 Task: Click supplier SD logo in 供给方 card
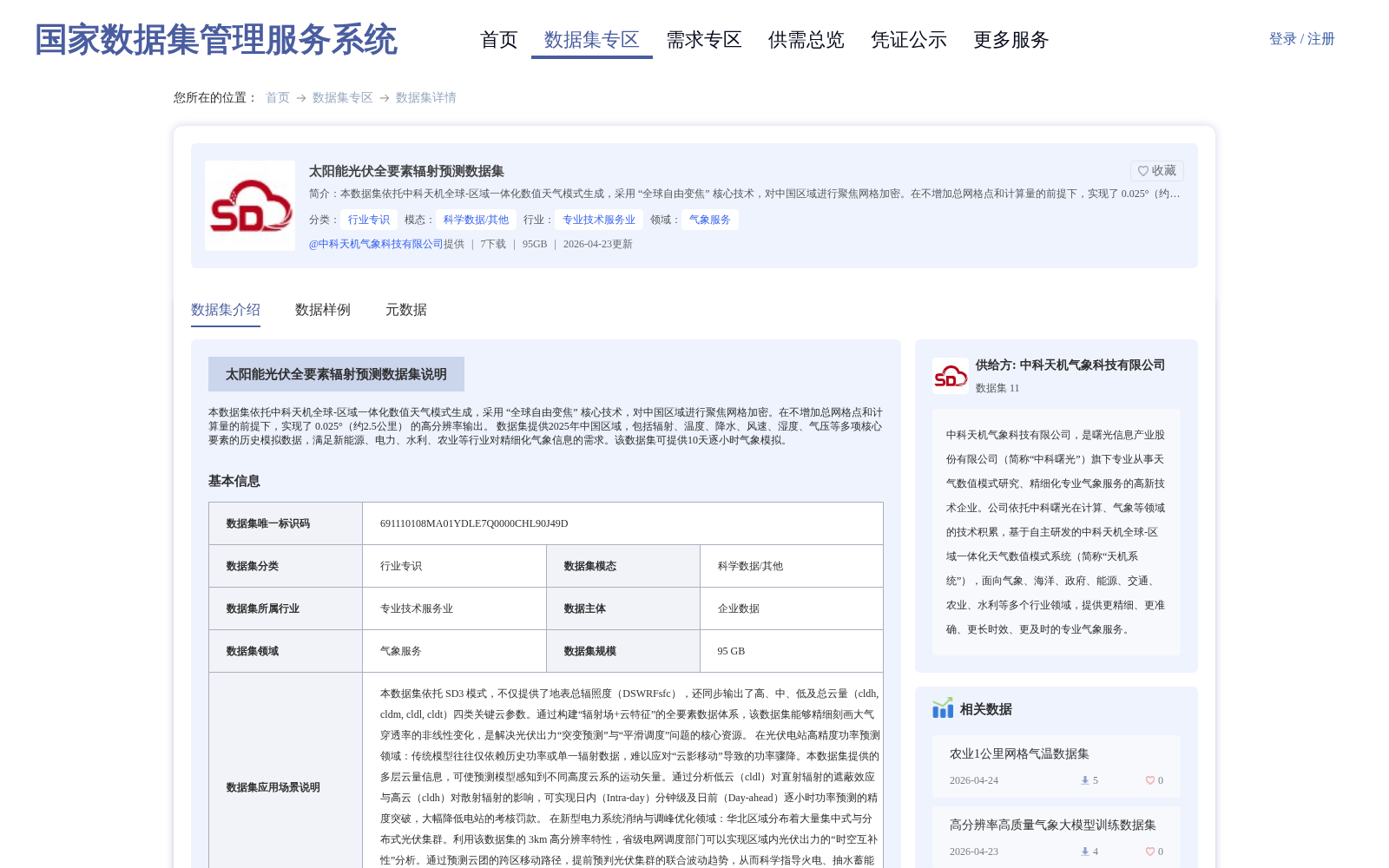[x=951, y=376]
